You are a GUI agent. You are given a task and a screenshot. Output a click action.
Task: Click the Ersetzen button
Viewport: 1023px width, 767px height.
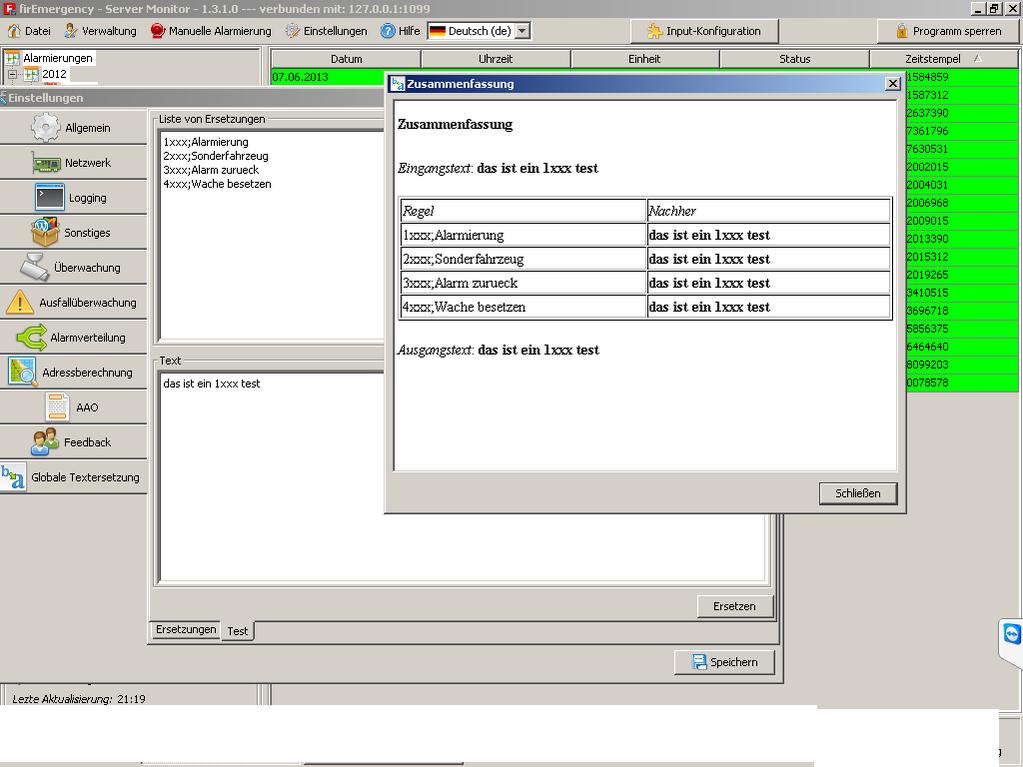(x=734, y=606)
